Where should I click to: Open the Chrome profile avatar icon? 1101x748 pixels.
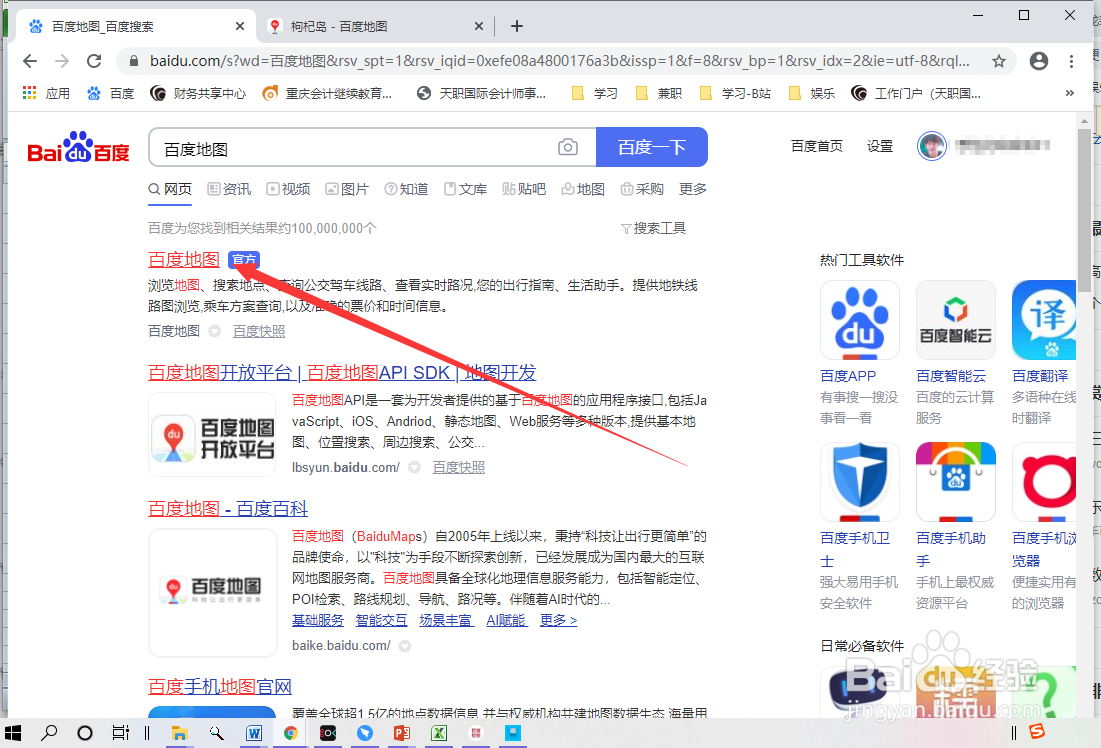tap(1039, 61)
